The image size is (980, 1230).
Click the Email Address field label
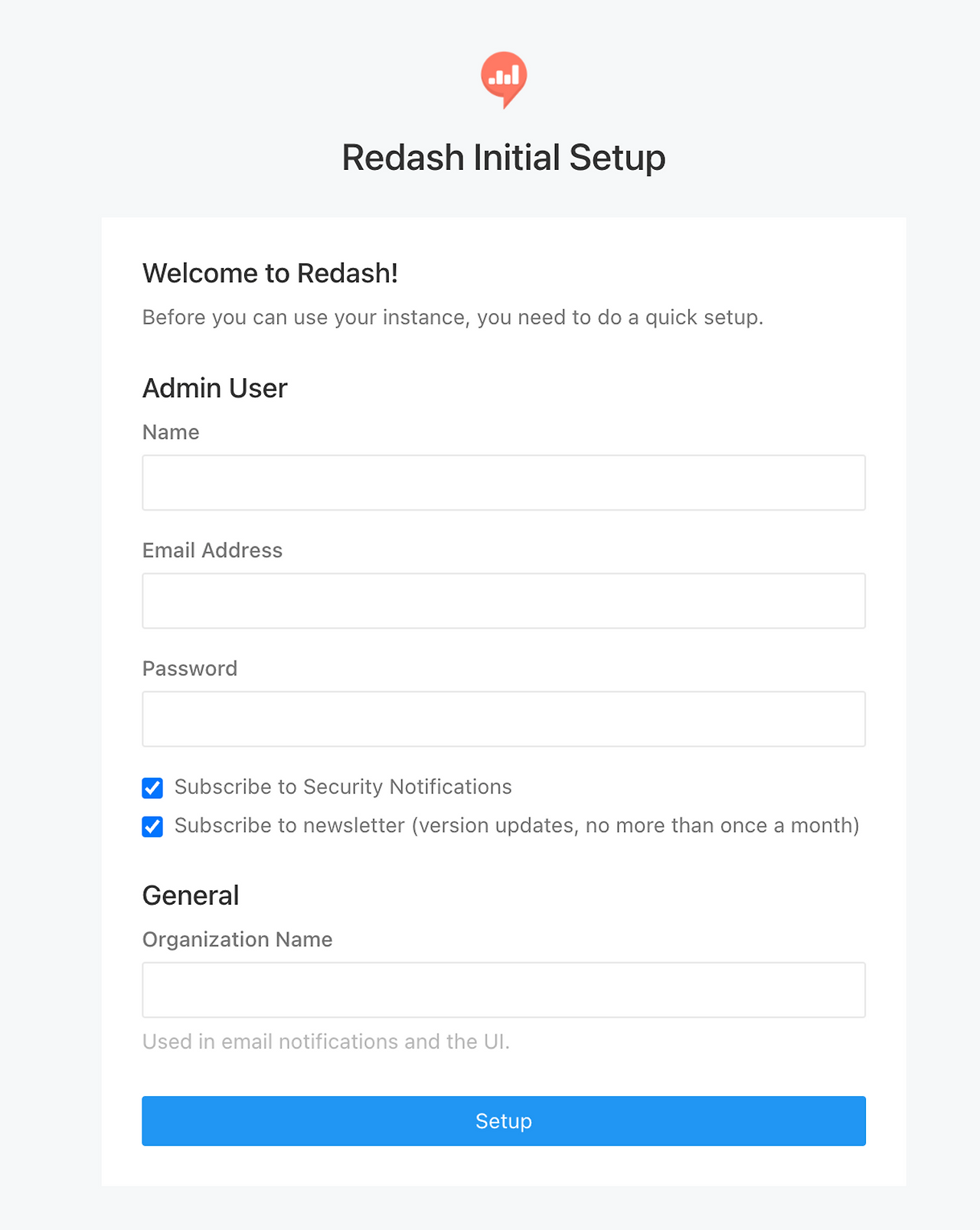(x=212, y=550)
